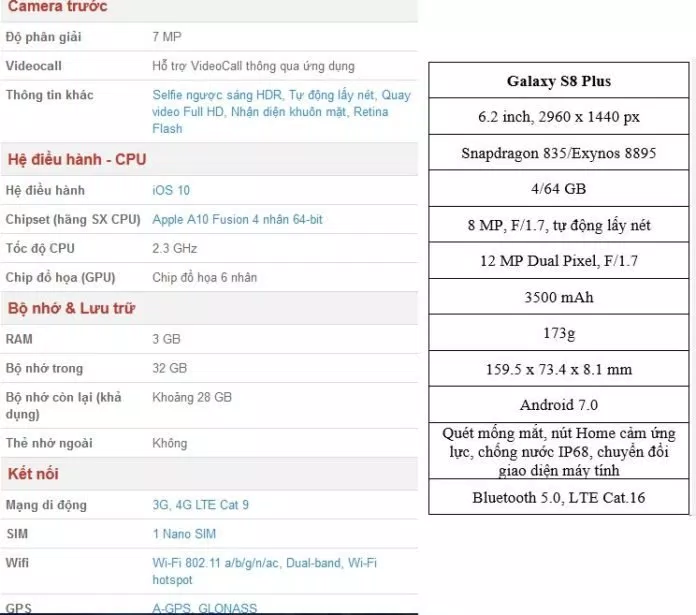Click the 'Wifi' row label
The height and width of the screenshot is (615, 696).
click(x=17, y=563)
